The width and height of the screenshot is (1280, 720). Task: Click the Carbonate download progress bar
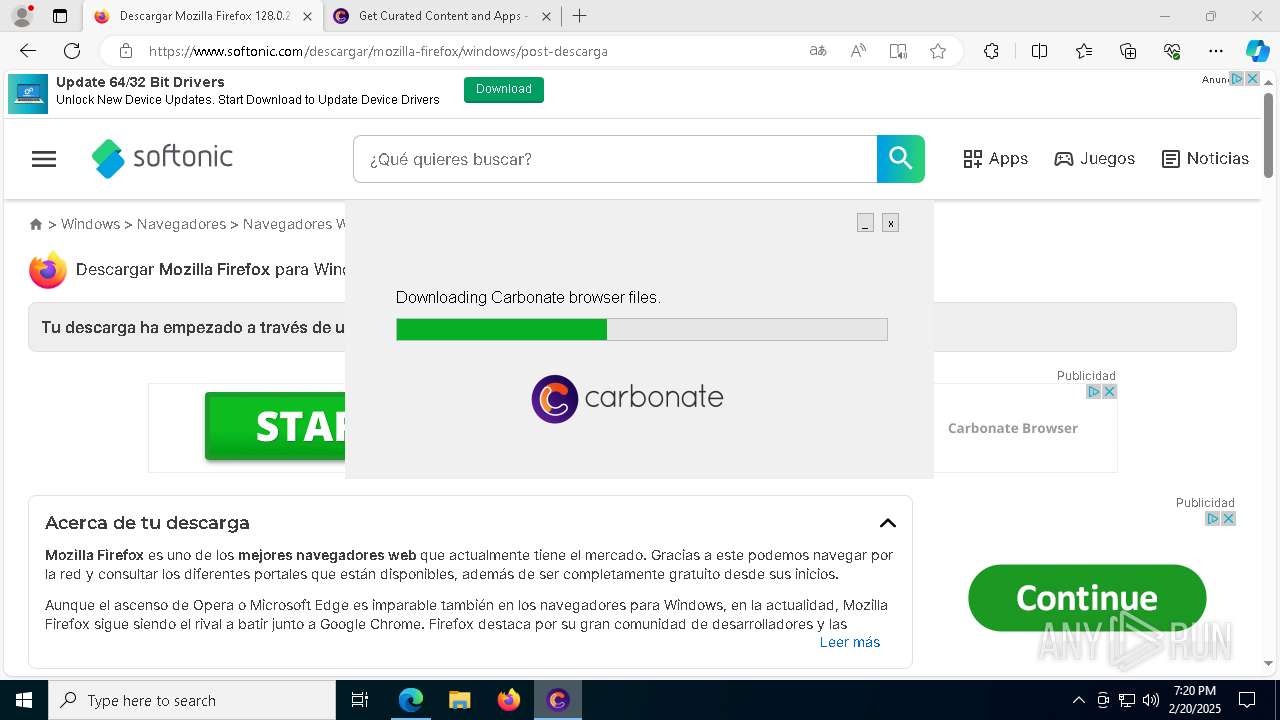(642, 329)
